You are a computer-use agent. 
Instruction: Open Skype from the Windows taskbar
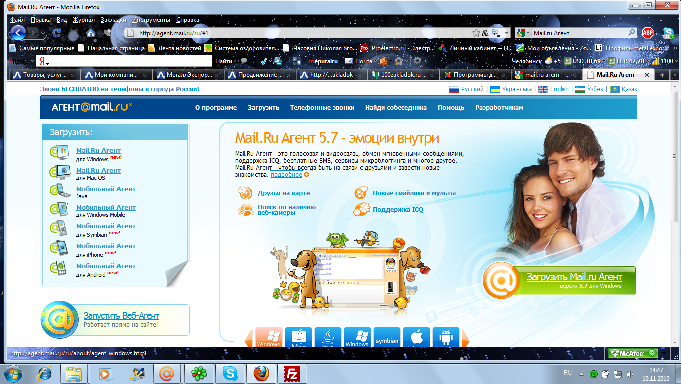tap(230, 374)
